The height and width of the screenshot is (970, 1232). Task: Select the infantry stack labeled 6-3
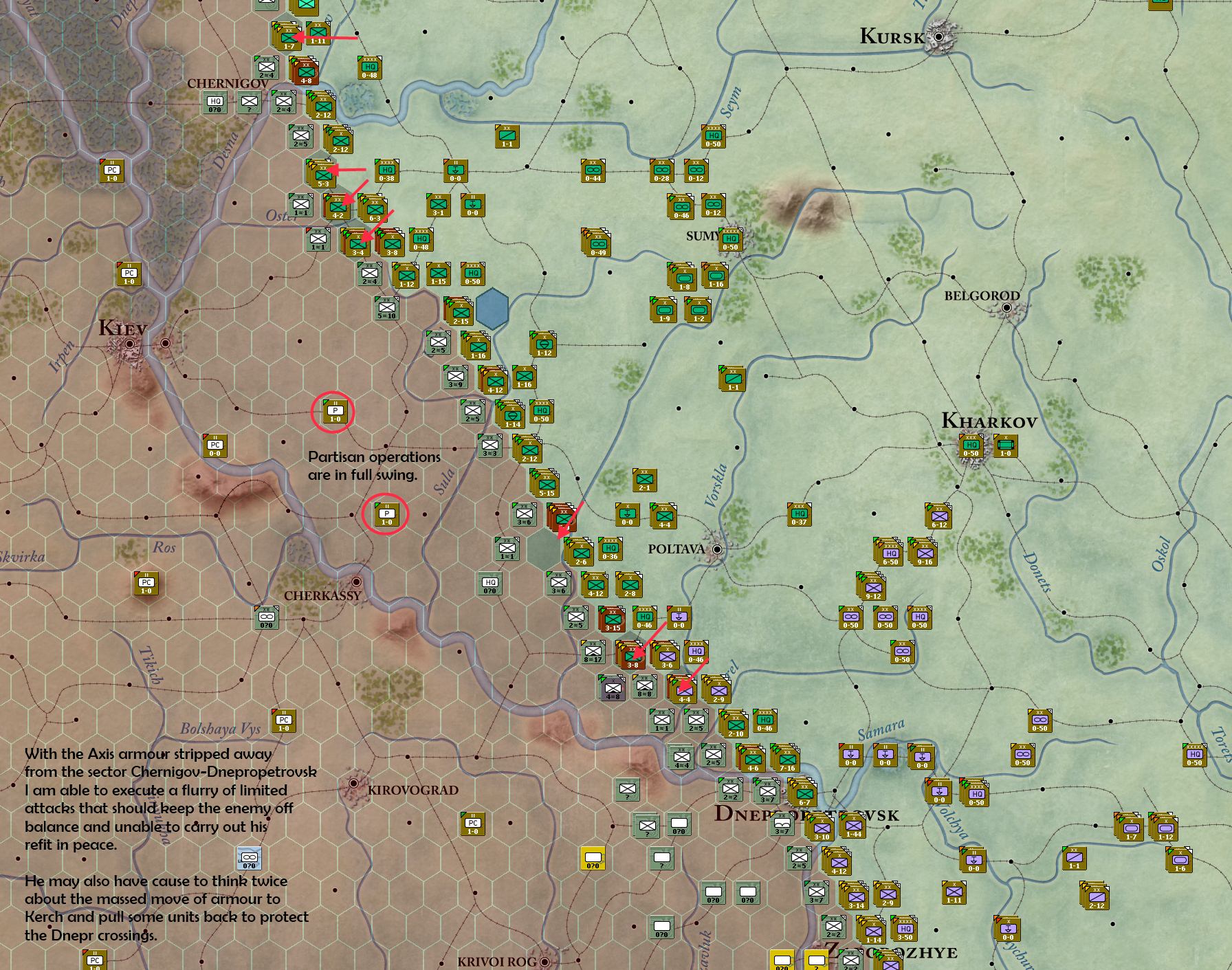tap(373, 208)
